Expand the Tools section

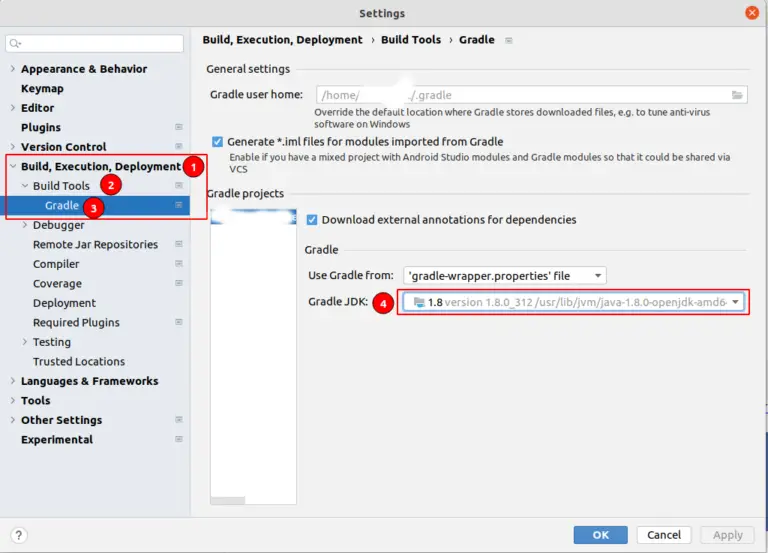tap(13, 400)
